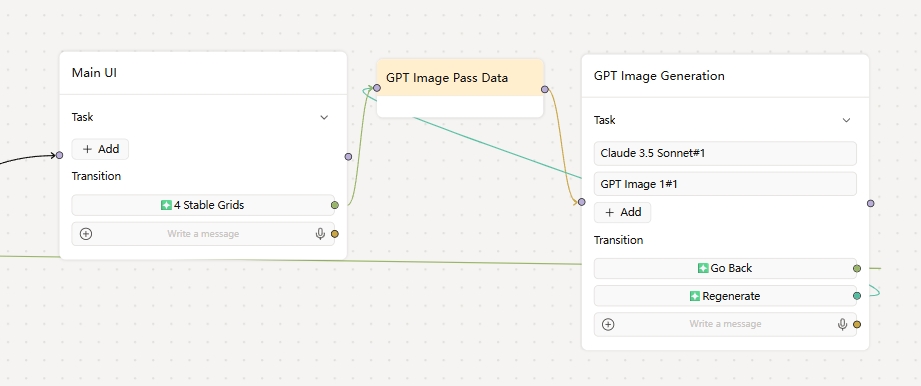
Task: Click the green output port beside Go Back
Action: (857, 268)
